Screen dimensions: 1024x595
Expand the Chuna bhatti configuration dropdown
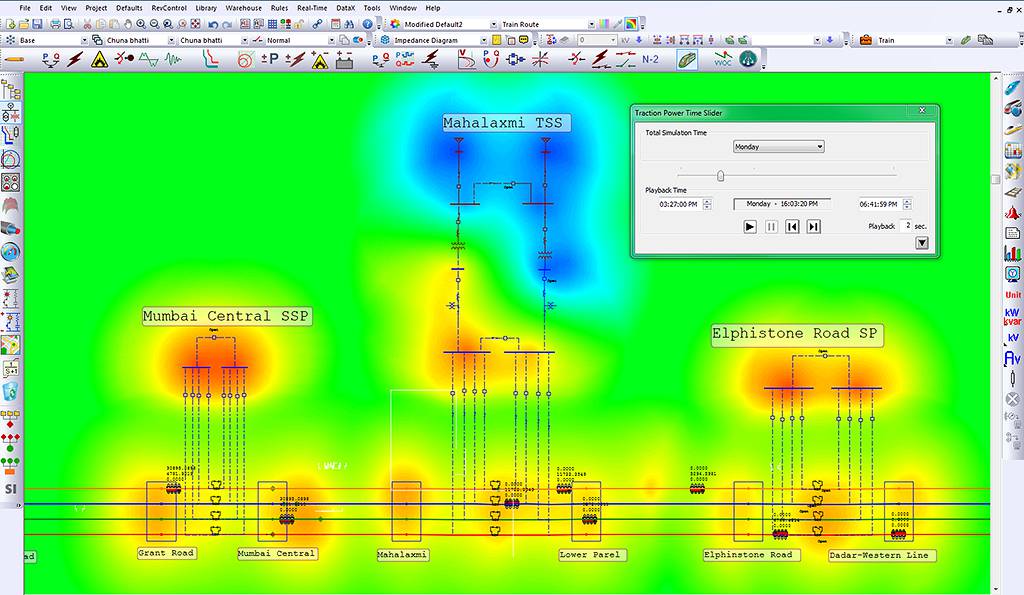point(171,41)
